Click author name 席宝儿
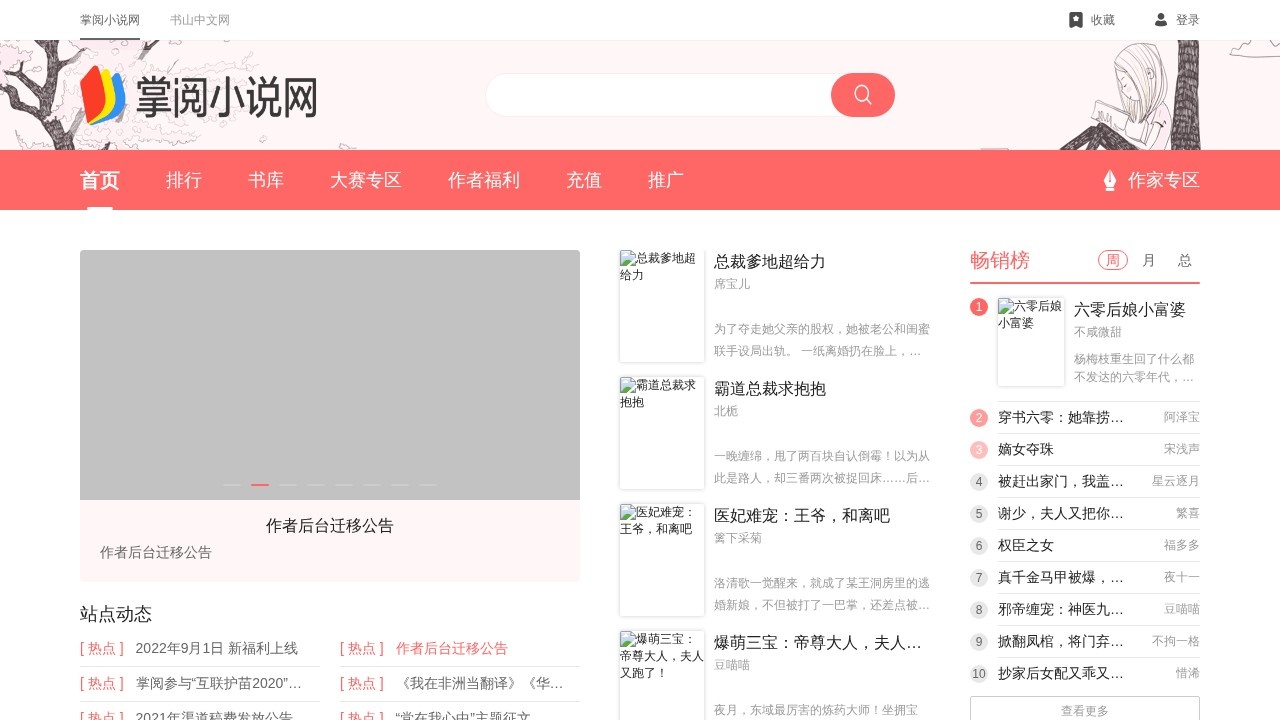This screenshot has width=1280, height=720. [x=732, y=284]
